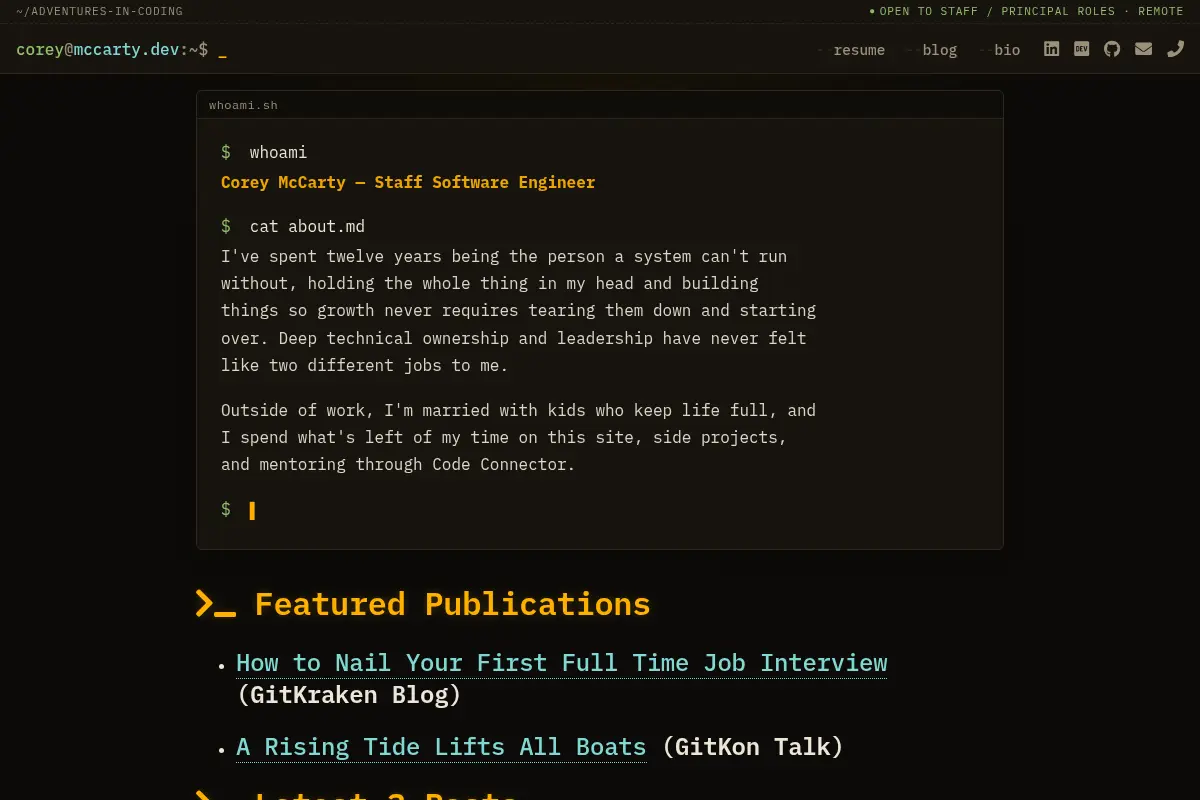Click the cat about.md command line
Screen dimensions: 1200x800
[293, 227]
